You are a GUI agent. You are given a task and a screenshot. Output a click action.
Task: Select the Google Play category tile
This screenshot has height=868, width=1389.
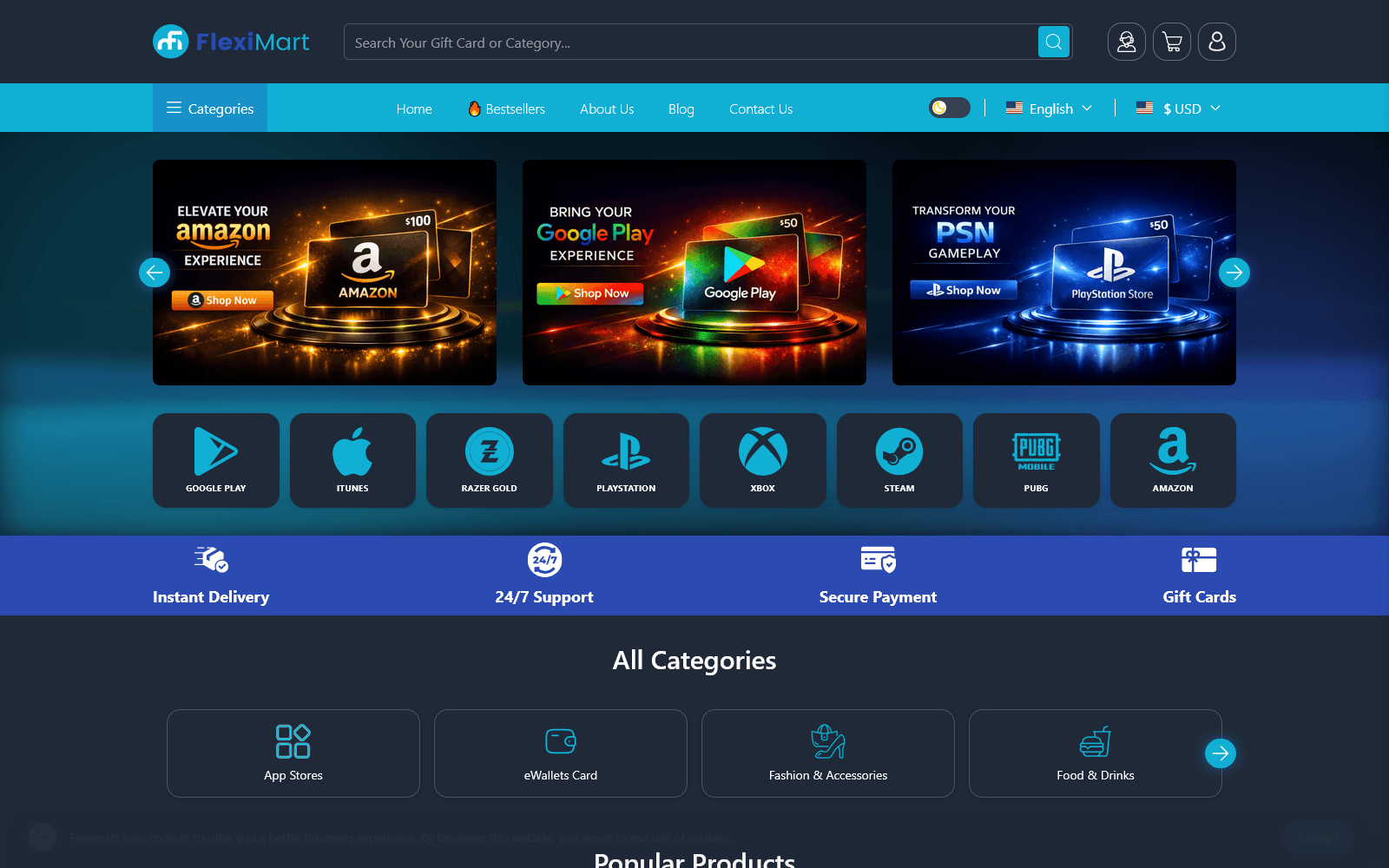coord(216,460)
